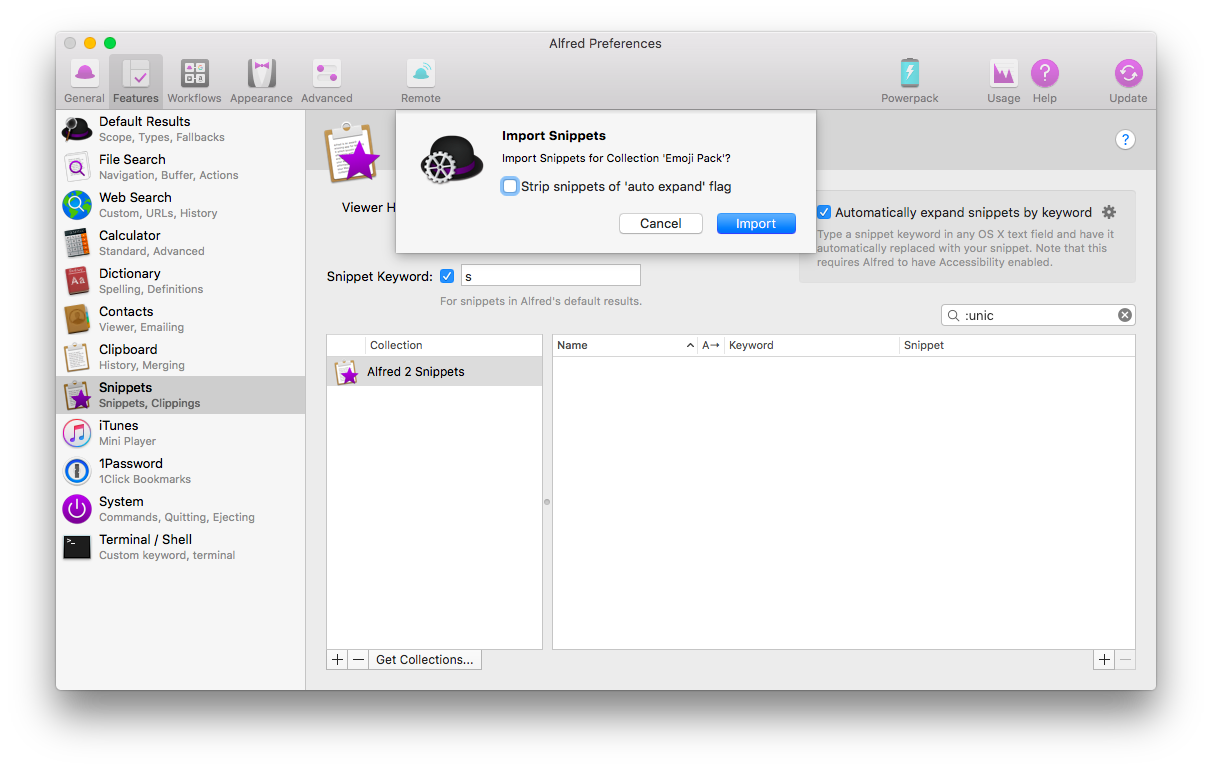The width and height of the screenshot is (1212, 770).
Task: Open iTunes Mini Player settings
Action: (x=181, y=433)
